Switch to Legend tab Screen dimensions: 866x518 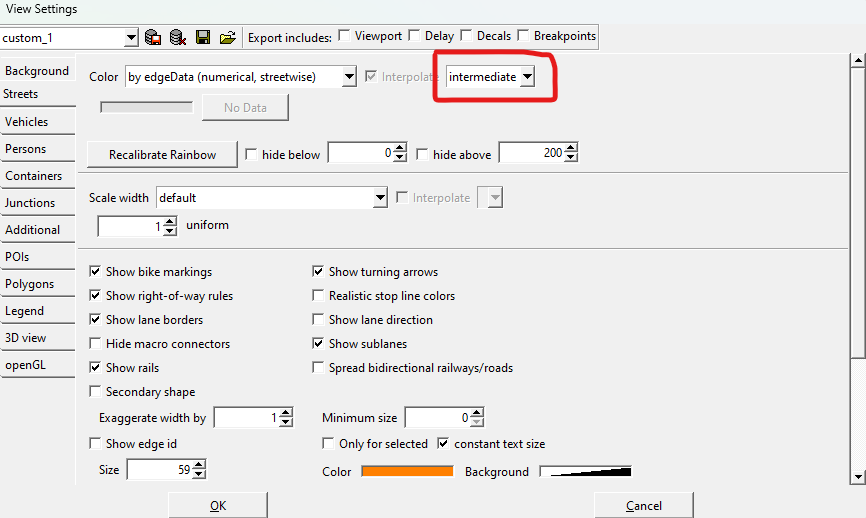click(37, 311)
